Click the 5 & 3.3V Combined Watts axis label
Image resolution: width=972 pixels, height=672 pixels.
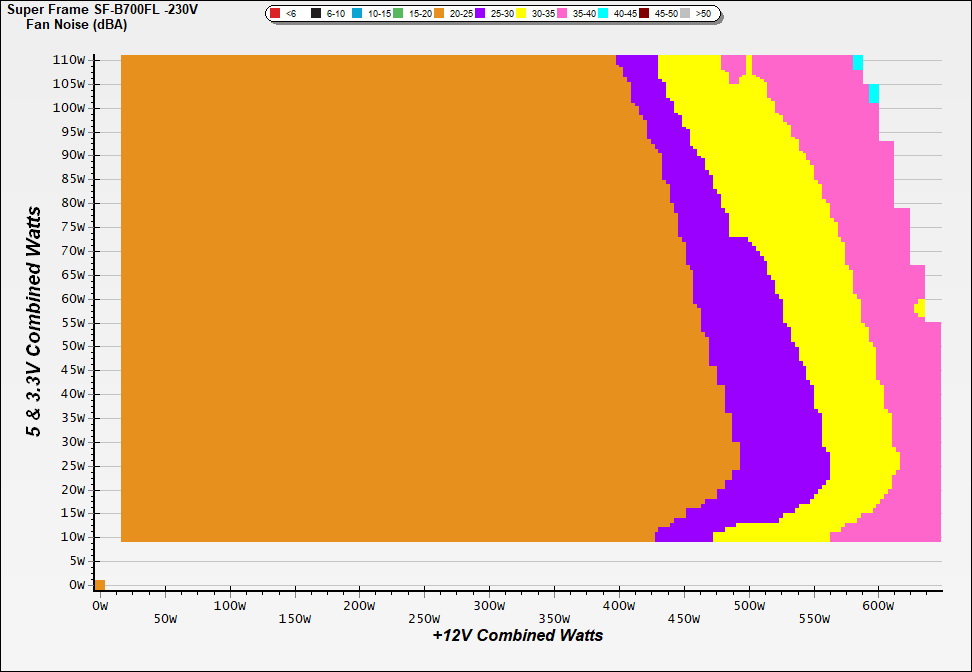pyautogui.click(x=35, y=322)
